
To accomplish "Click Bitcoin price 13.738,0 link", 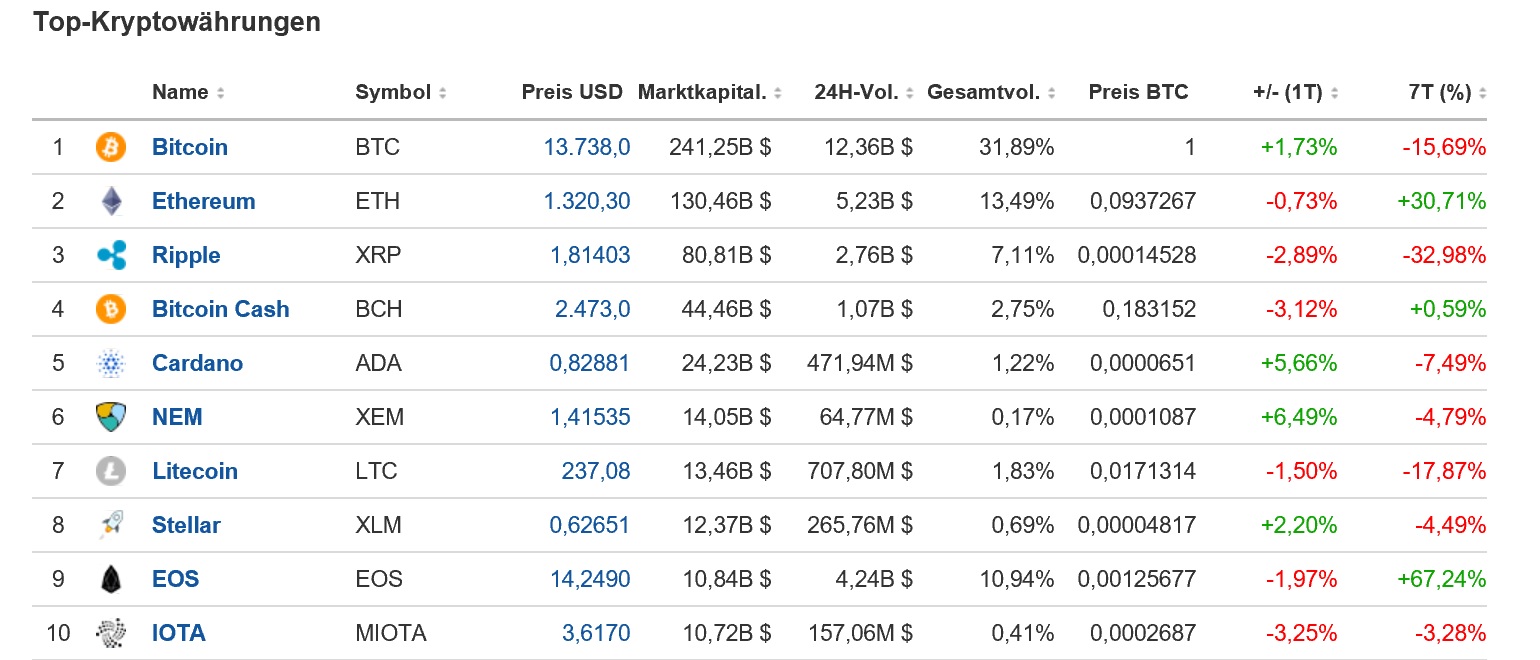I will tap(587, 148).
